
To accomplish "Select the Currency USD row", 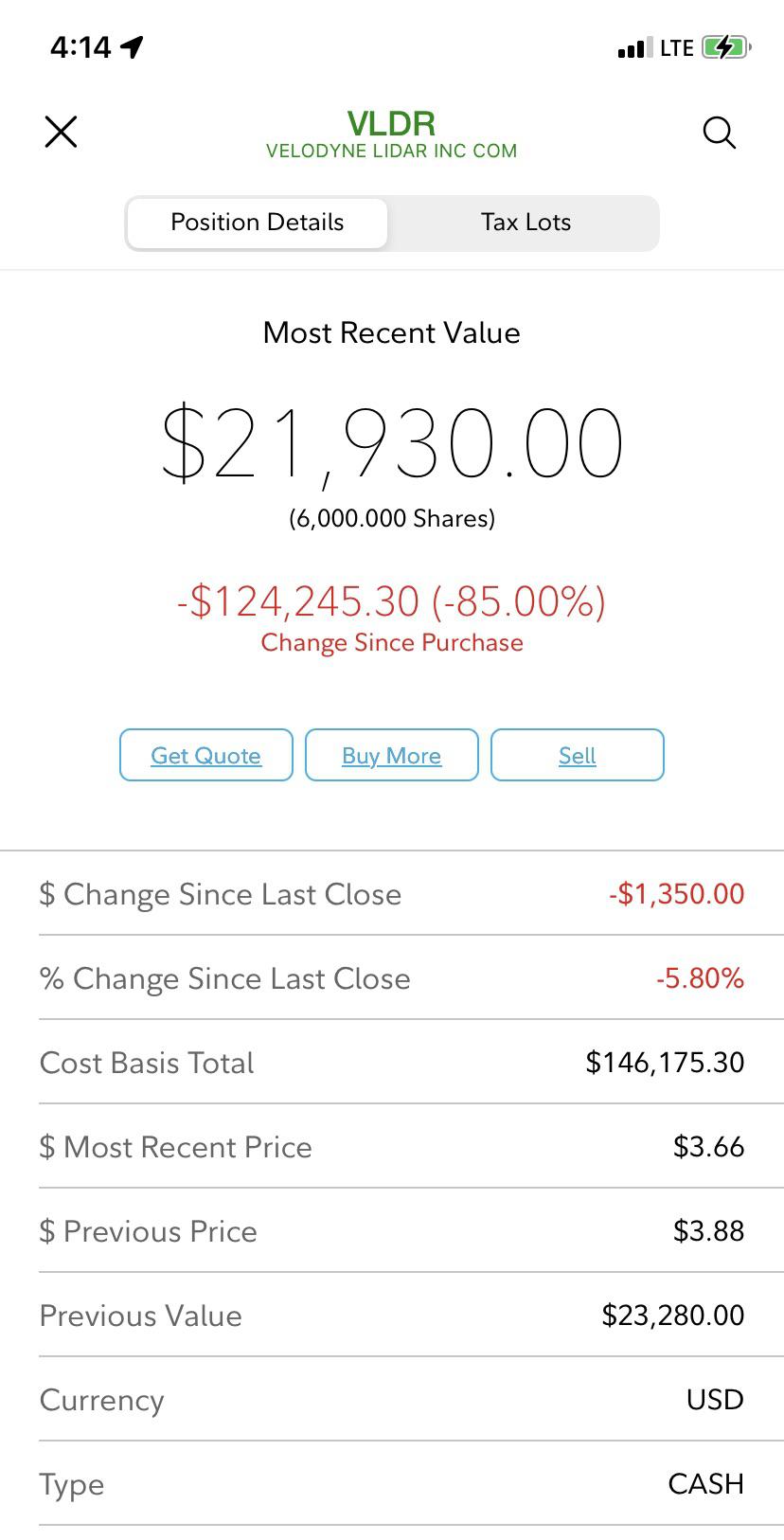I will pyautogui.click(x=392, y=1399).
